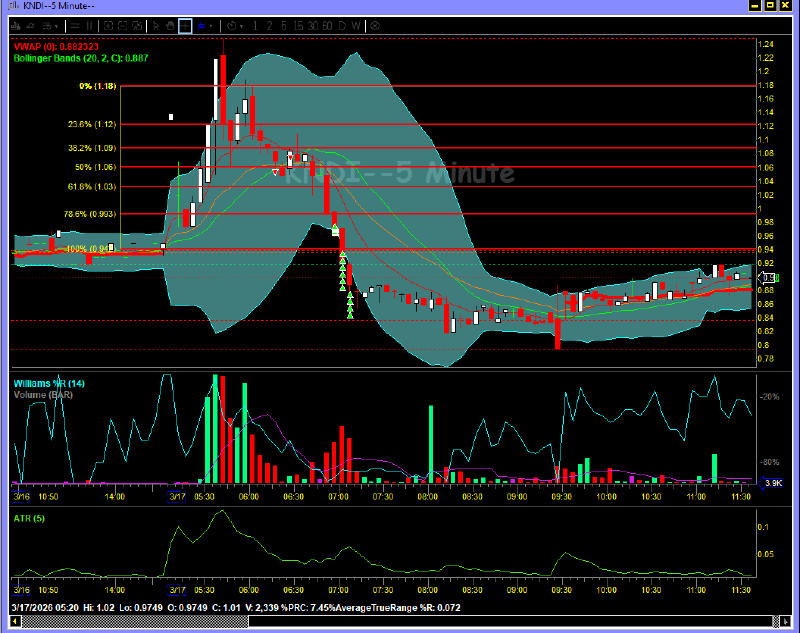Viewport: 800px width, 633px height.
Task: Open the chart type icon in toolbar
Action: (x=16, y=26)
